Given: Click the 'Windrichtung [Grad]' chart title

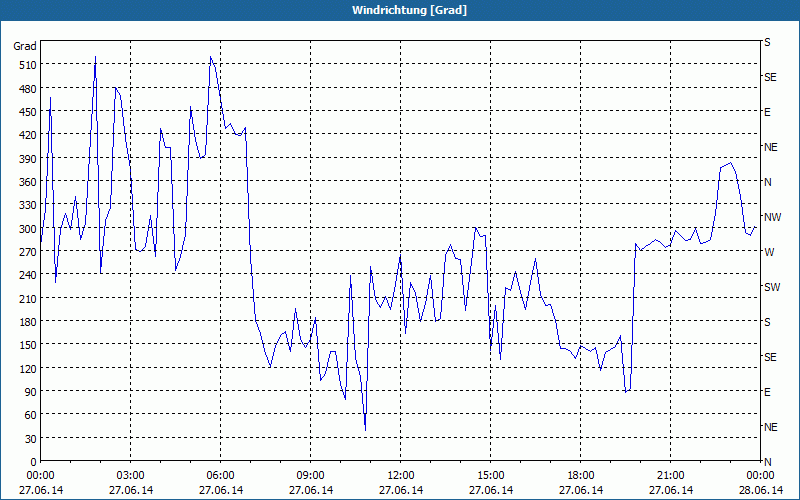Looking at the screenshot, I should [409, 10].
